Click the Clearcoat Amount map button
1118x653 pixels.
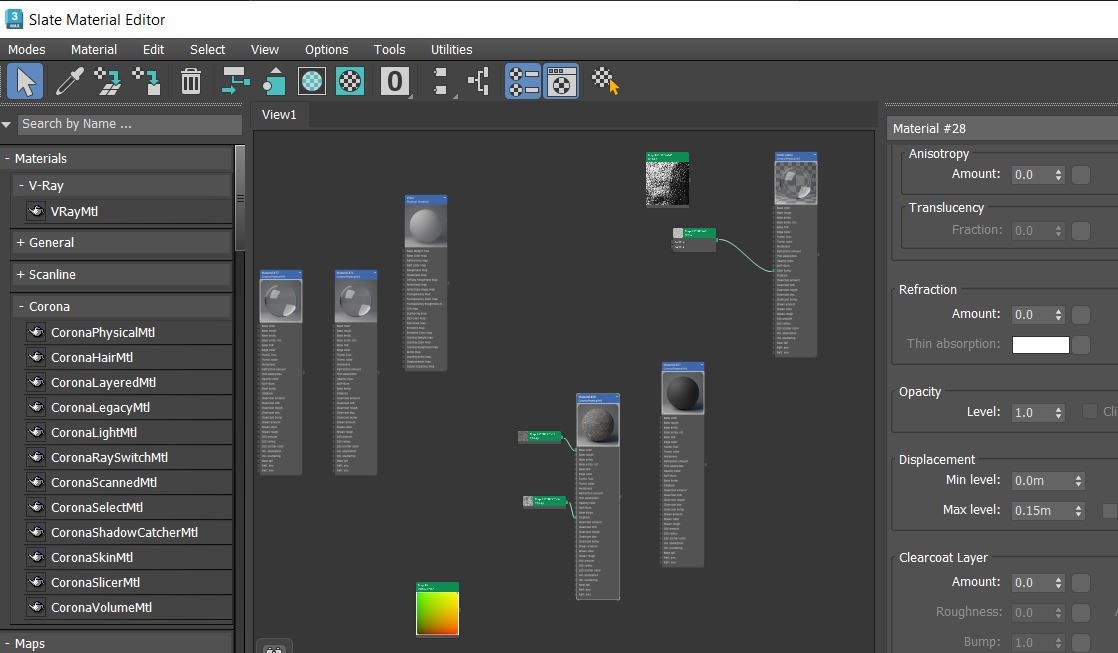click(1081, 582)
